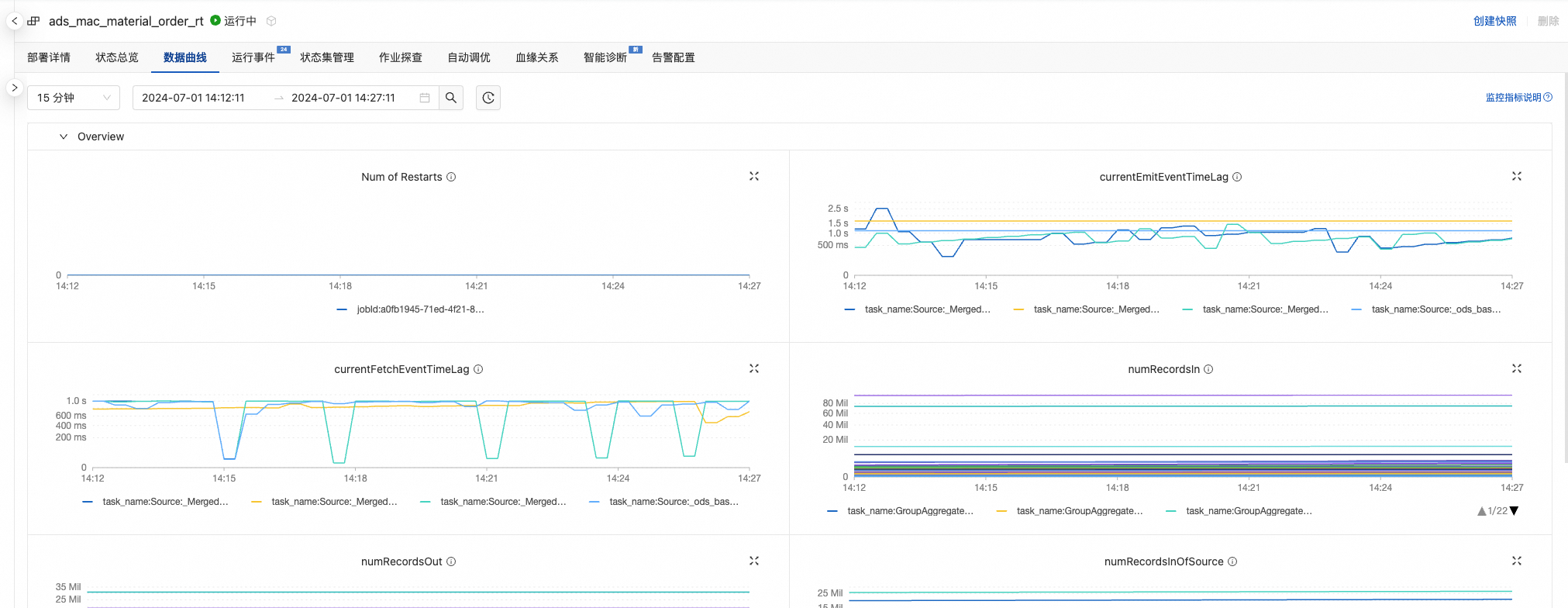Click info icon beside currentEmitEventTimeLag
This screenshot has width=1568, height=608.
1237,177
